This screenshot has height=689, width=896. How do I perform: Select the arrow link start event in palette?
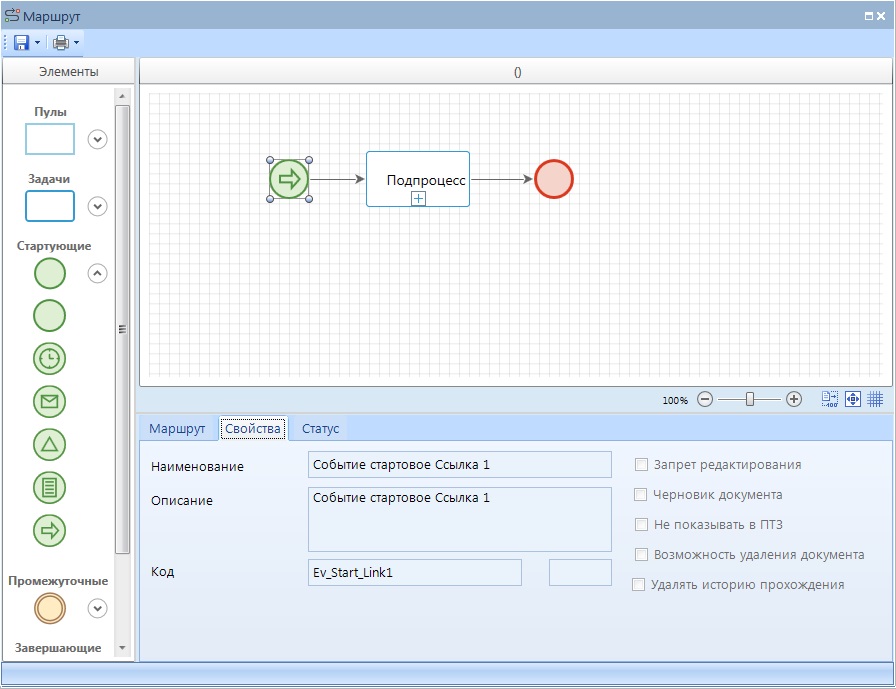click(50, 530)
